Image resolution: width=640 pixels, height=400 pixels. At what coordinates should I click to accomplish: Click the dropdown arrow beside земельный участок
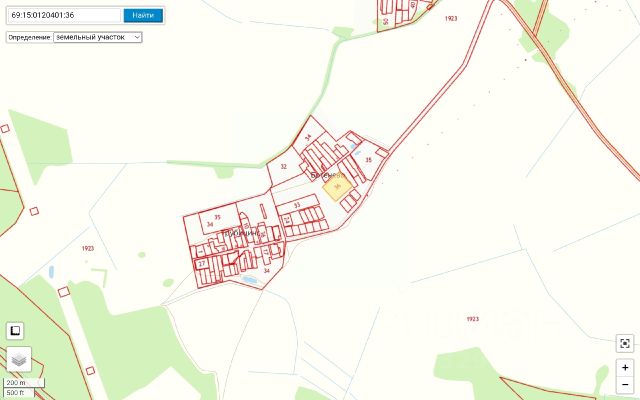click(x=137, y=37)
